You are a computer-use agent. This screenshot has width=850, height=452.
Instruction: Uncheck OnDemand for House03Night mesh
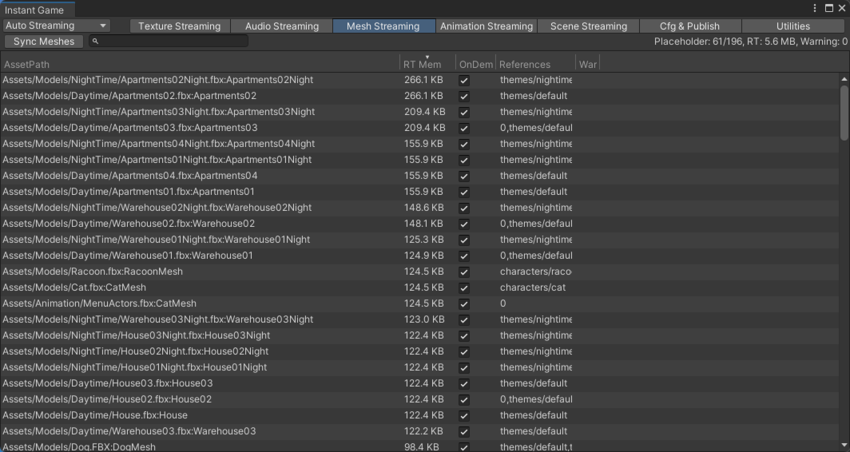(x=464, y=335)
